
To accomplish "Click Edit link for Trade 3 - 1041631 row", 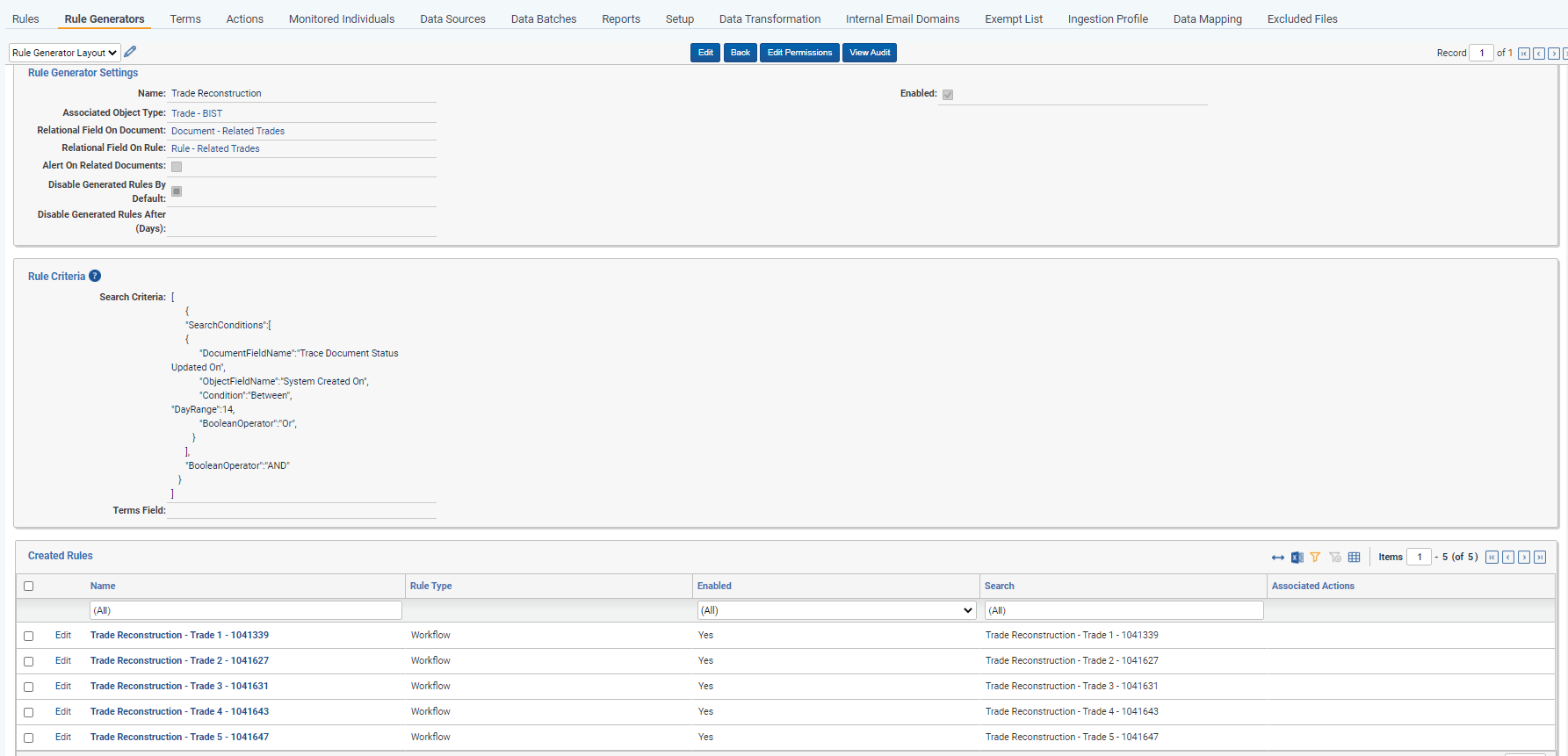I will (63, 686).
